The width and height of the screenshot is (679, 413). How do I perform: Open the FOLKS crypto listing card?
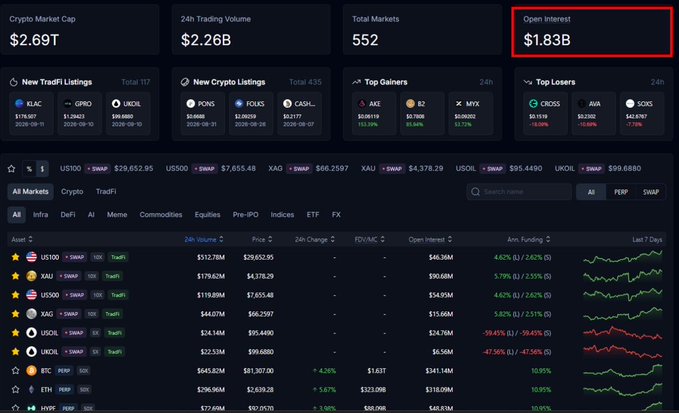[x=251, y=113]
